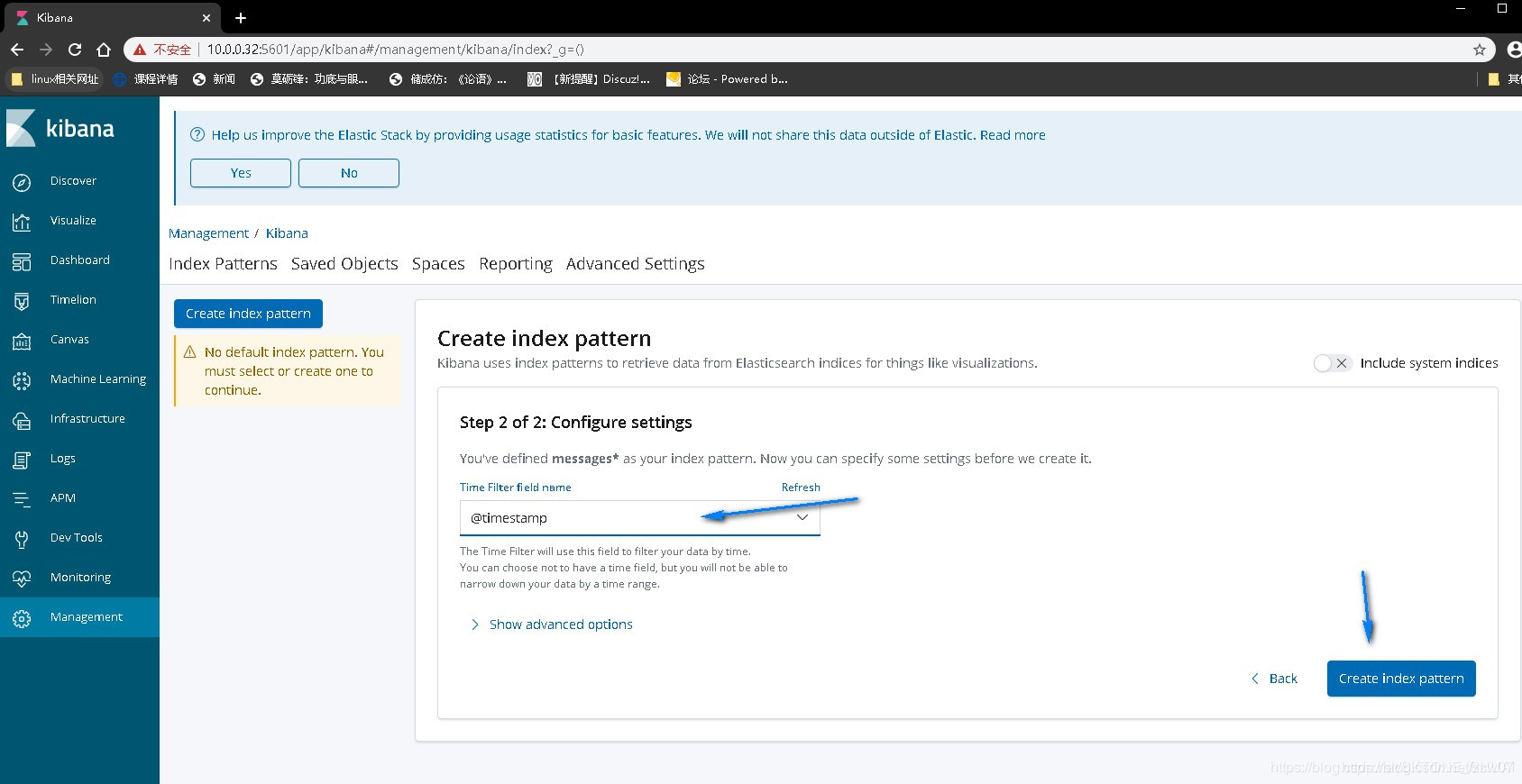The image size is (1522, 784).
Task: Close the Kibana browser tab
Action: tap(206, 18)
